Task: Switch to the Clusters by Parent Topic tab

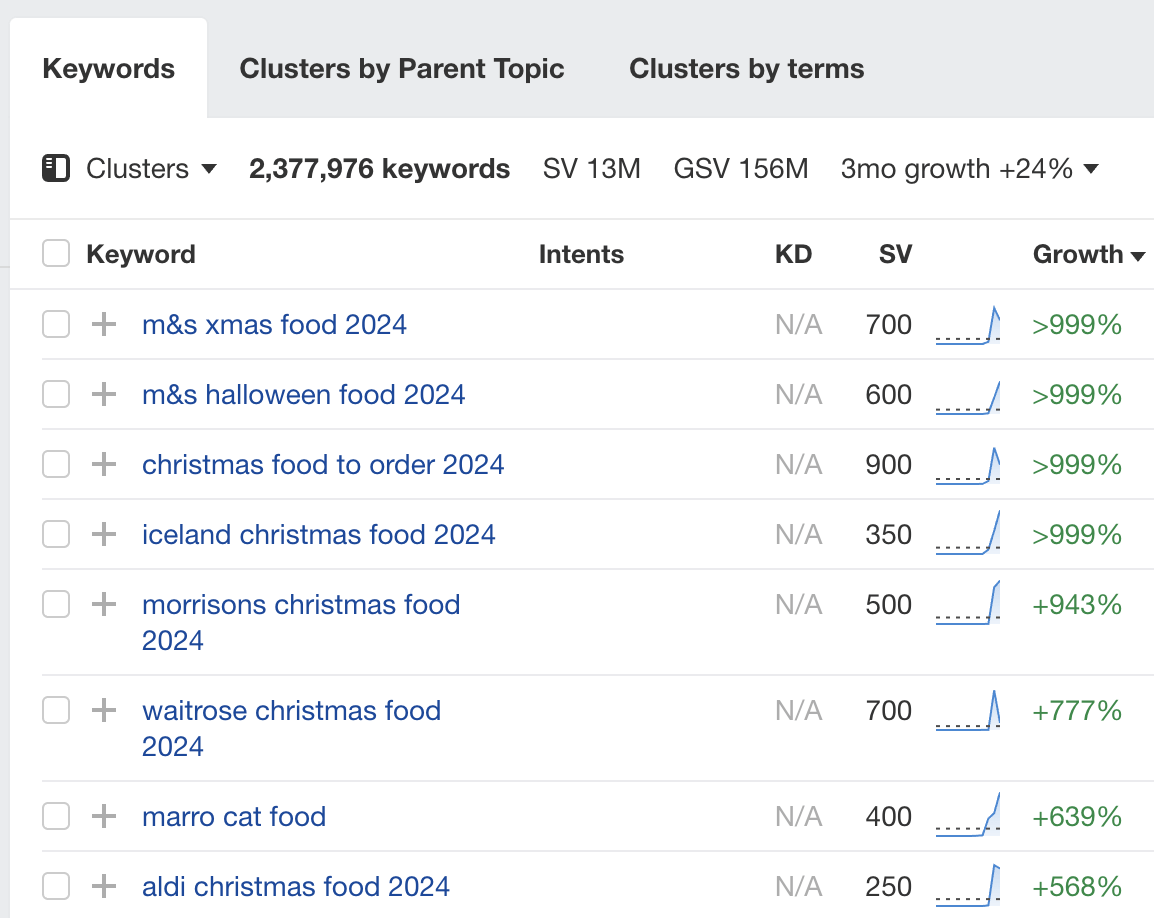Action: pos(401,68)
